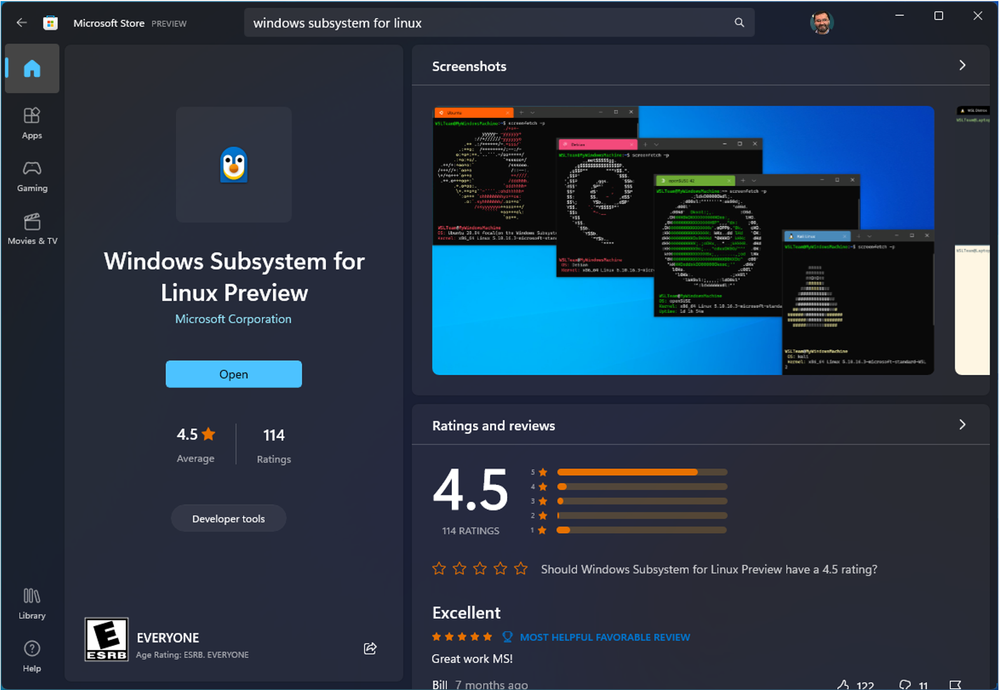This screenshot has width=999, height=690.
Task: Click the 114 RATINGS label under score
Action: 471,531
